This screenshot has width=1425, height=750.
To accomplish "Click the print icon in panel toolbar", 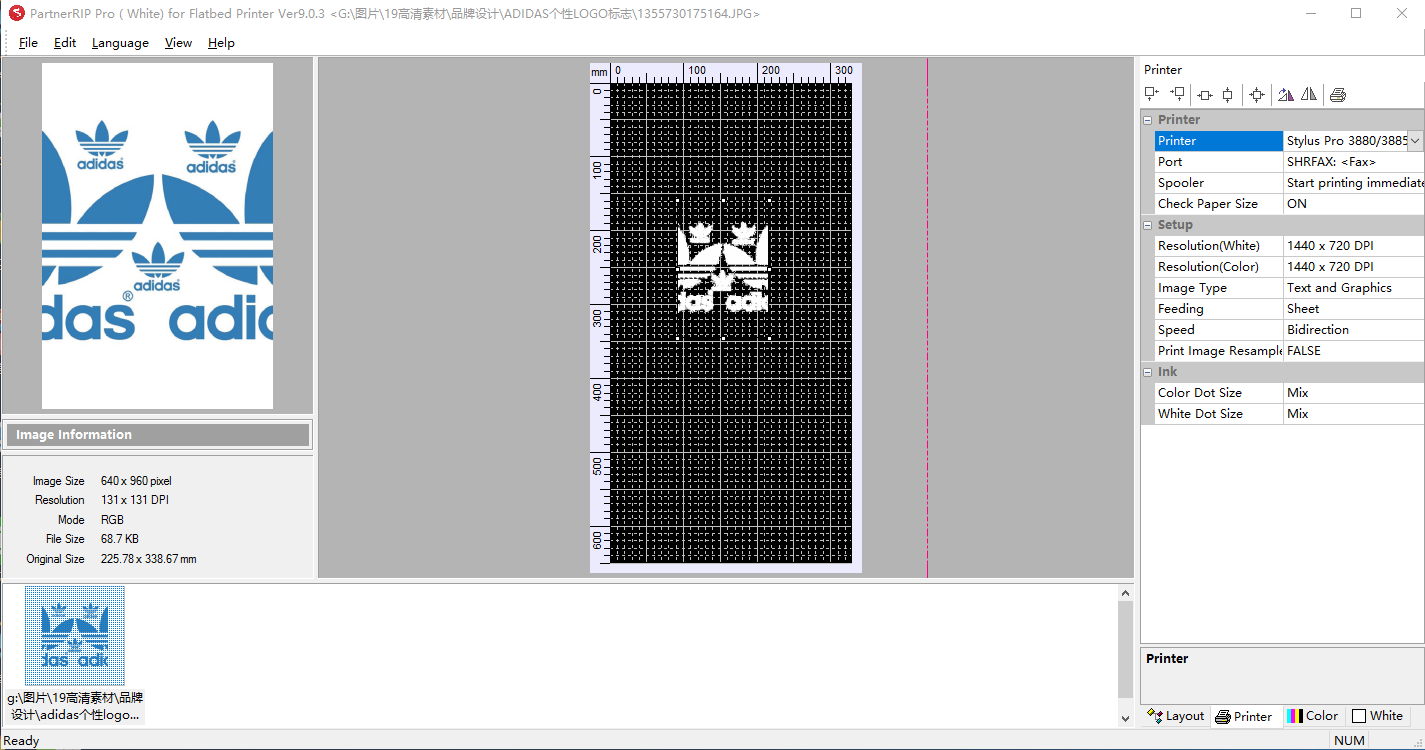I will (1338, 95).
